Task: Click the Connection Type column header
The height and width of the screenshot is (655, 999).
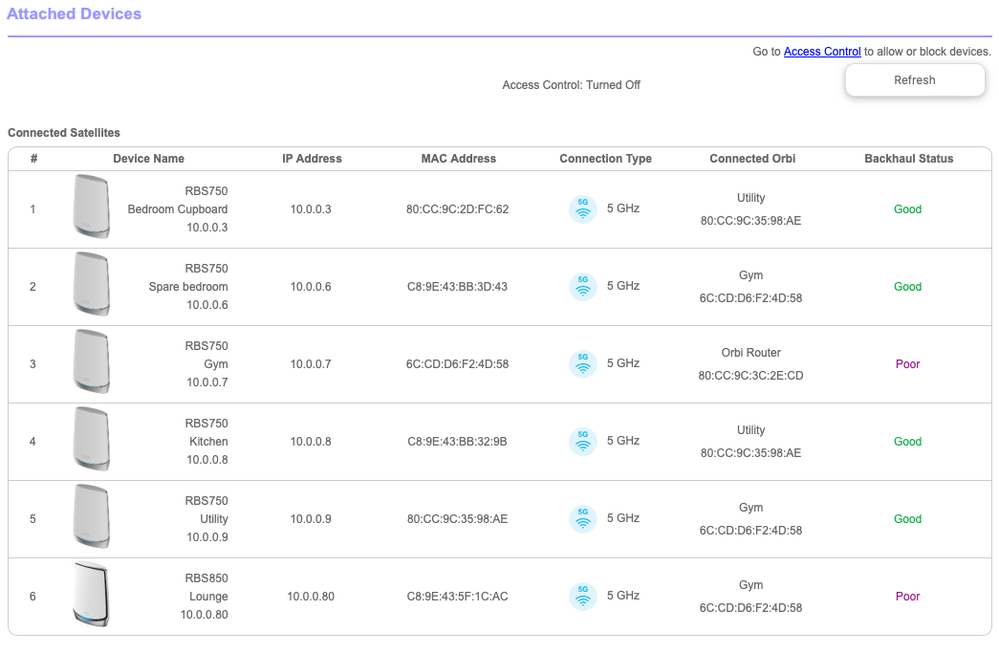Action: [x=605, y=159]
